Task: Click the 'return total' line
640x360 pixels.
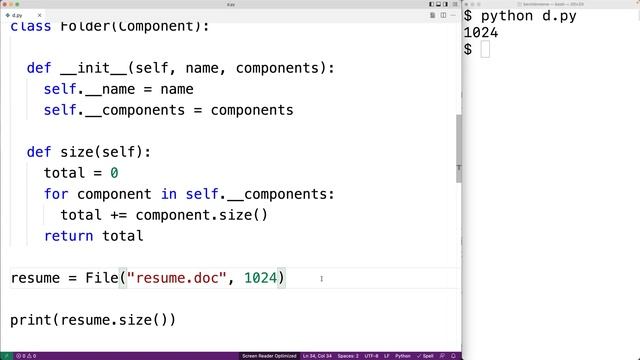Action: pos(93,236)
